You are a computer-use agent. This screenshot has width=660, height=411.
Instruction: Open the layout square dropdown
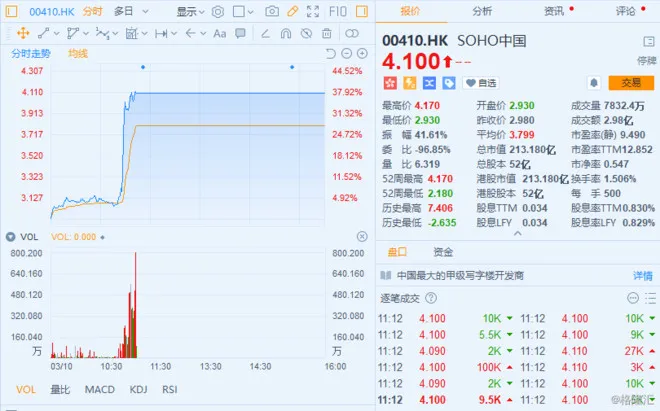[243, 12]
